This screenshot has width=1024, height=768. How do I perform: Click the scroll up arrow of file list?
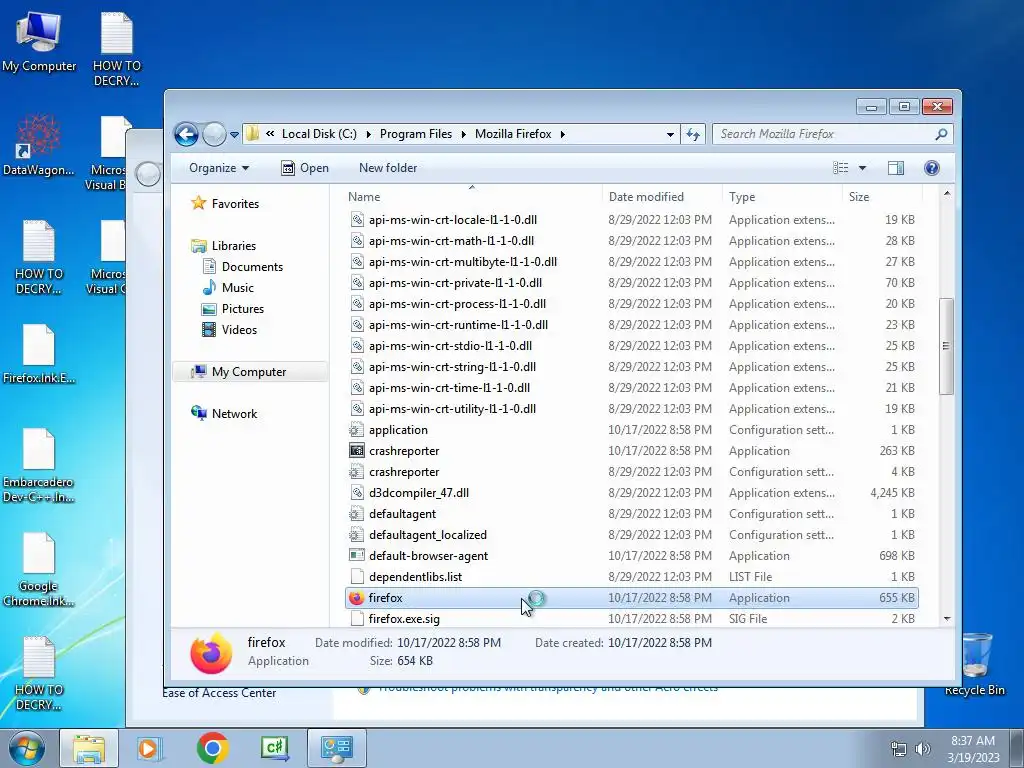pyautogui.click(x=947, y=193)
